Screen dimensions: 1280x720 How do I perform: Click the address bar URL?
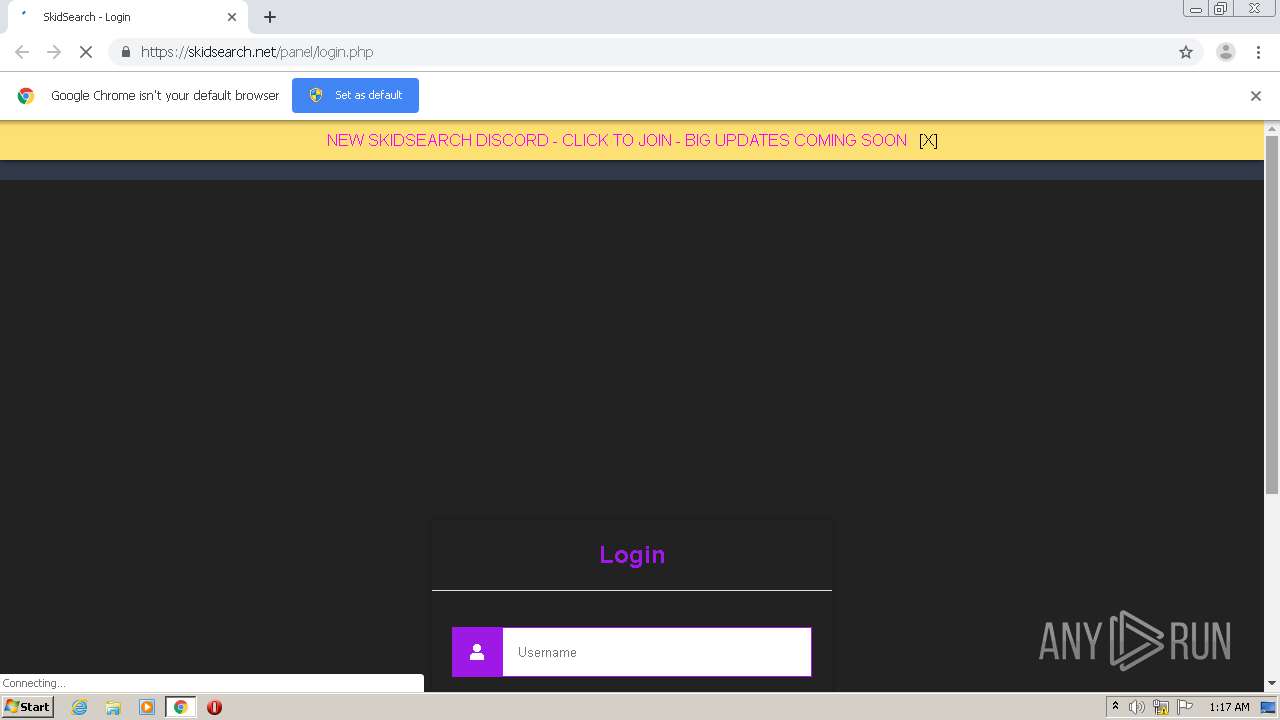click(x=257, y=52)
